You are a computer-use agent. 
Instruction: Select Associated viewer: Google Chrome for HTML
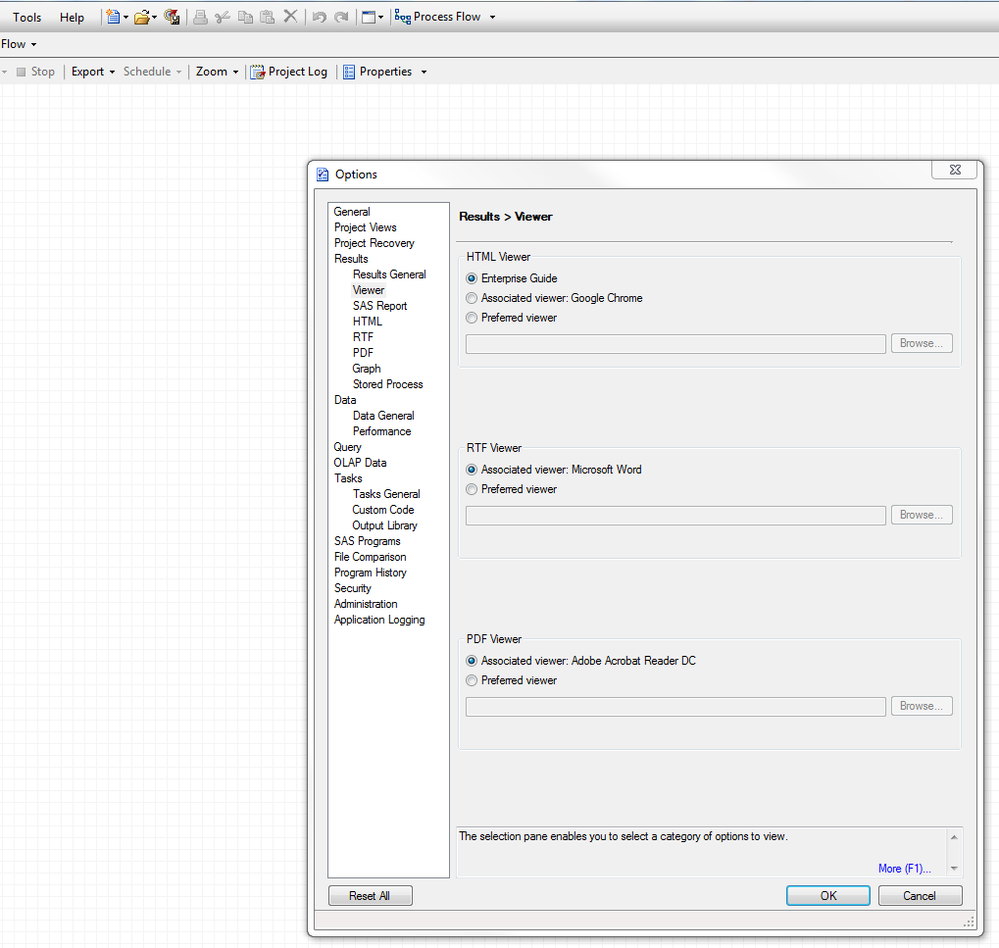[x=472, y=298]
